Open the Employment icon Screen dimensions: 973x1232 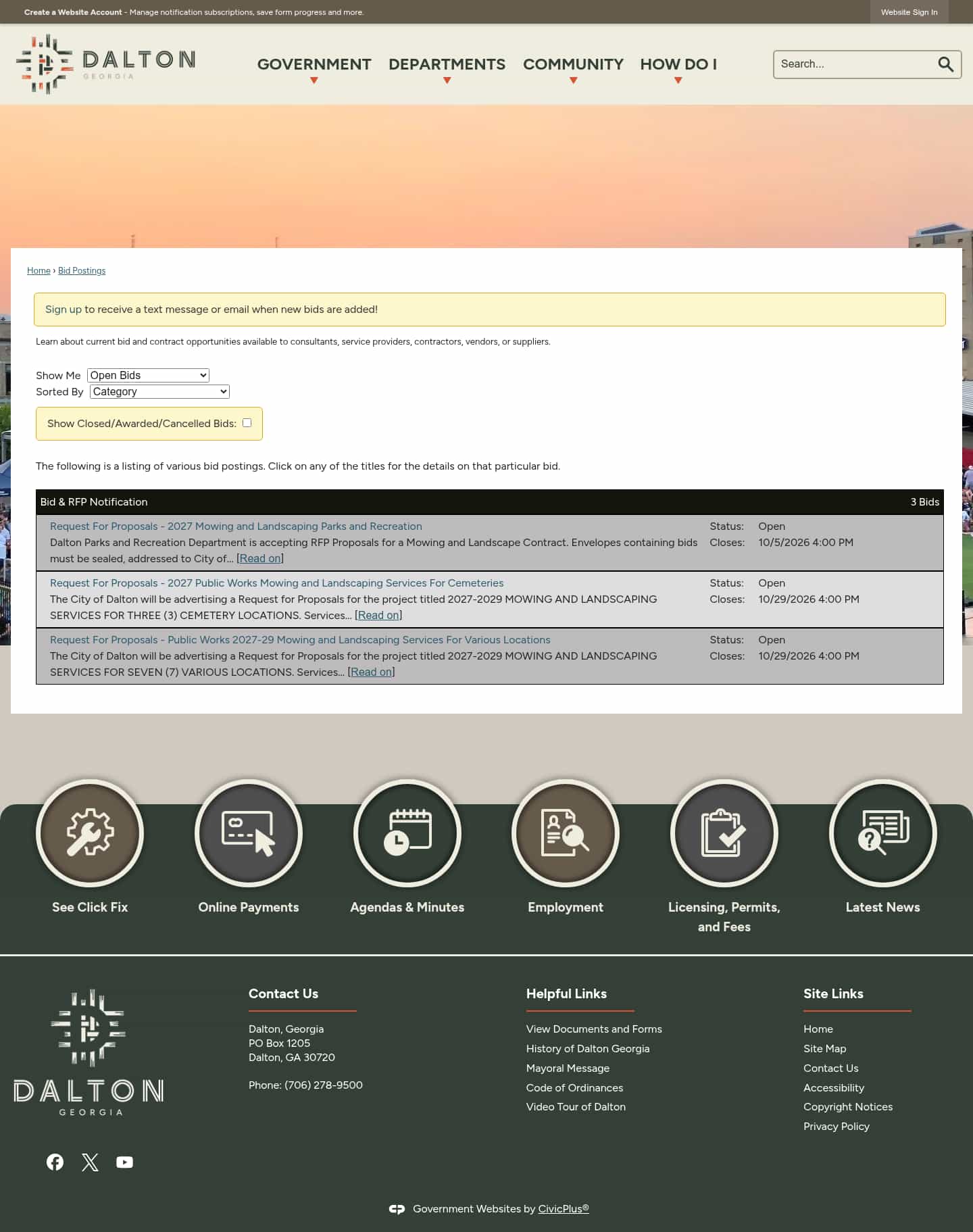coord(566,833)
